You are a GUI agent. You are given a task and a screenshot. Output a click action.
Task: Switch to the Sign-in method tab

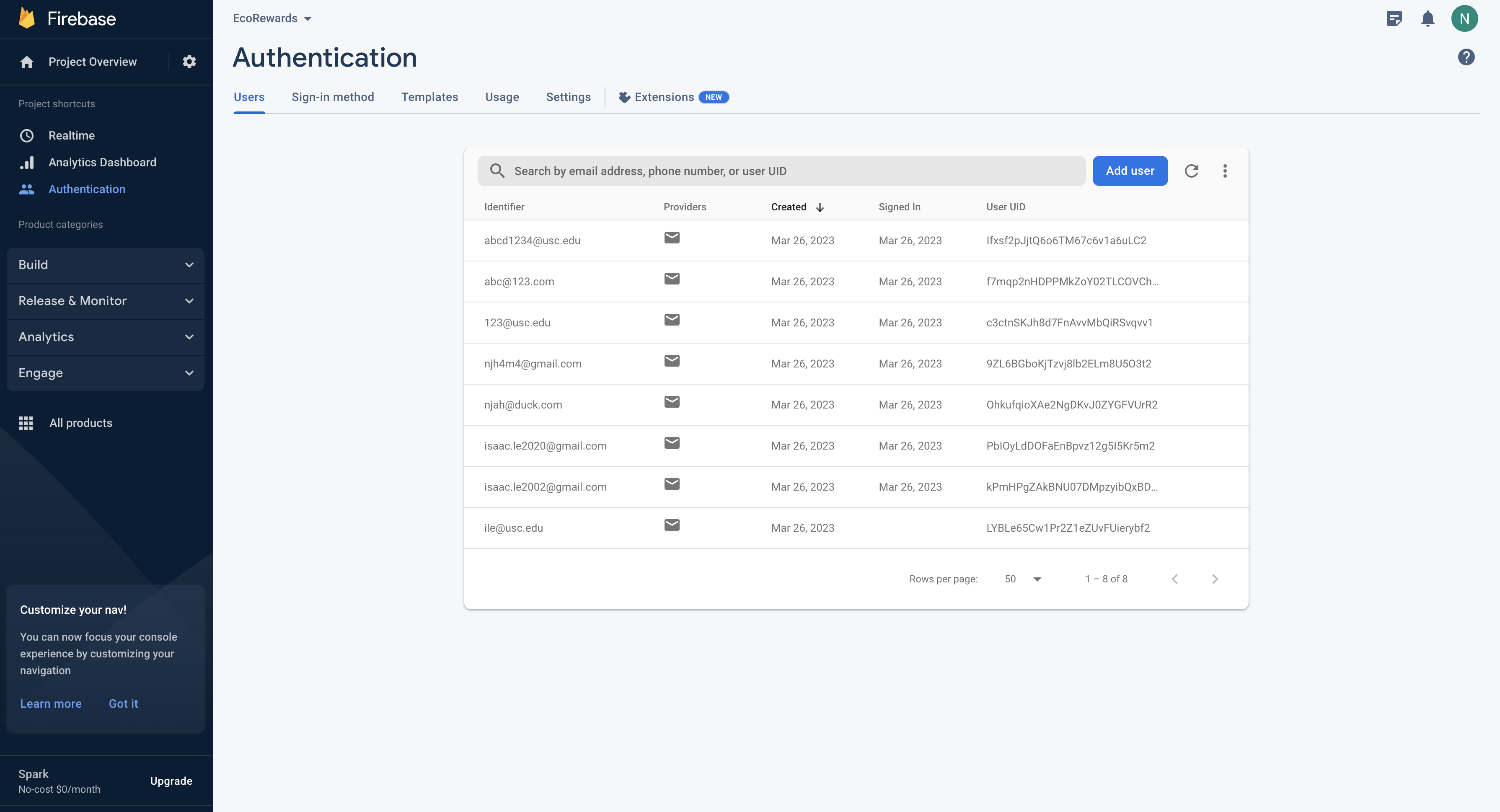pyautogui.click(x=333, y=97)
